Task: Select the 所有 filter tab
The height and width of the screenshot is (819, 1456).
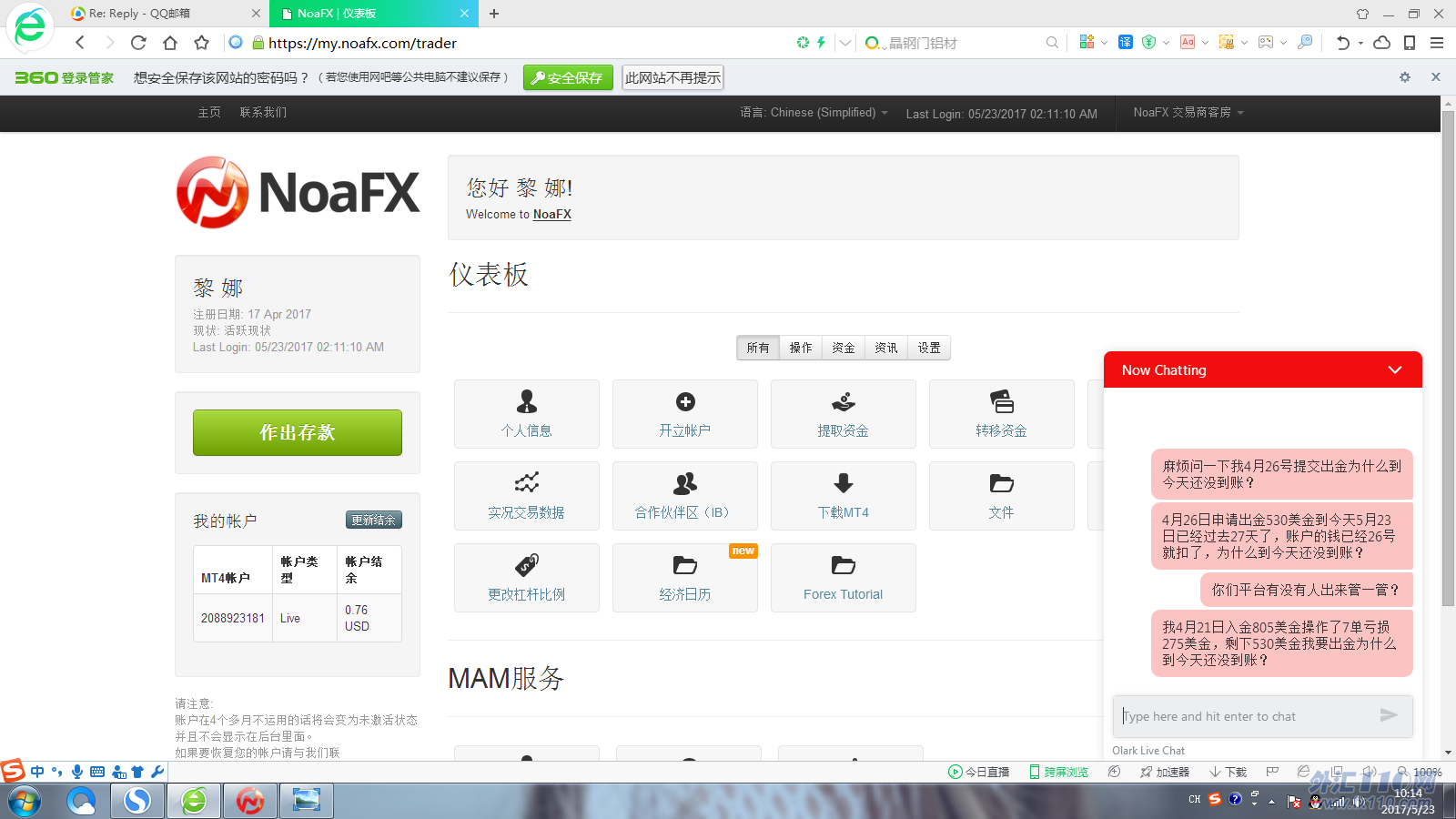Action: click(758, 348)
